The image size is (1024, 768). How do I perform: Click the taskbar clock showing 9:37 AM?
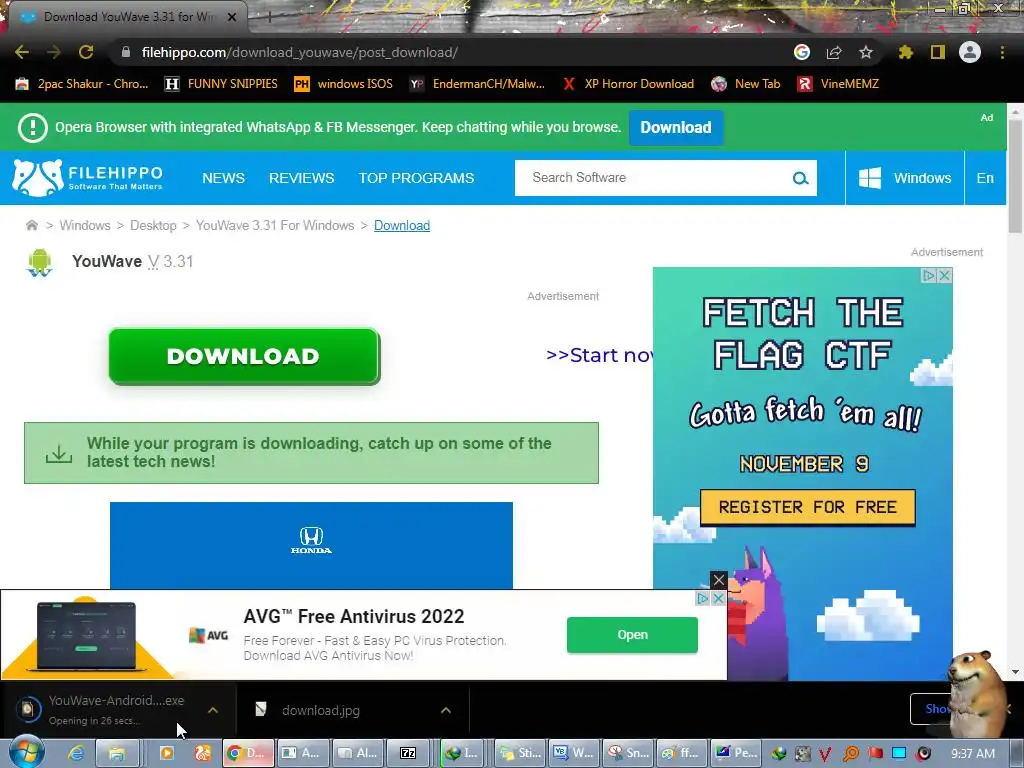972,754
